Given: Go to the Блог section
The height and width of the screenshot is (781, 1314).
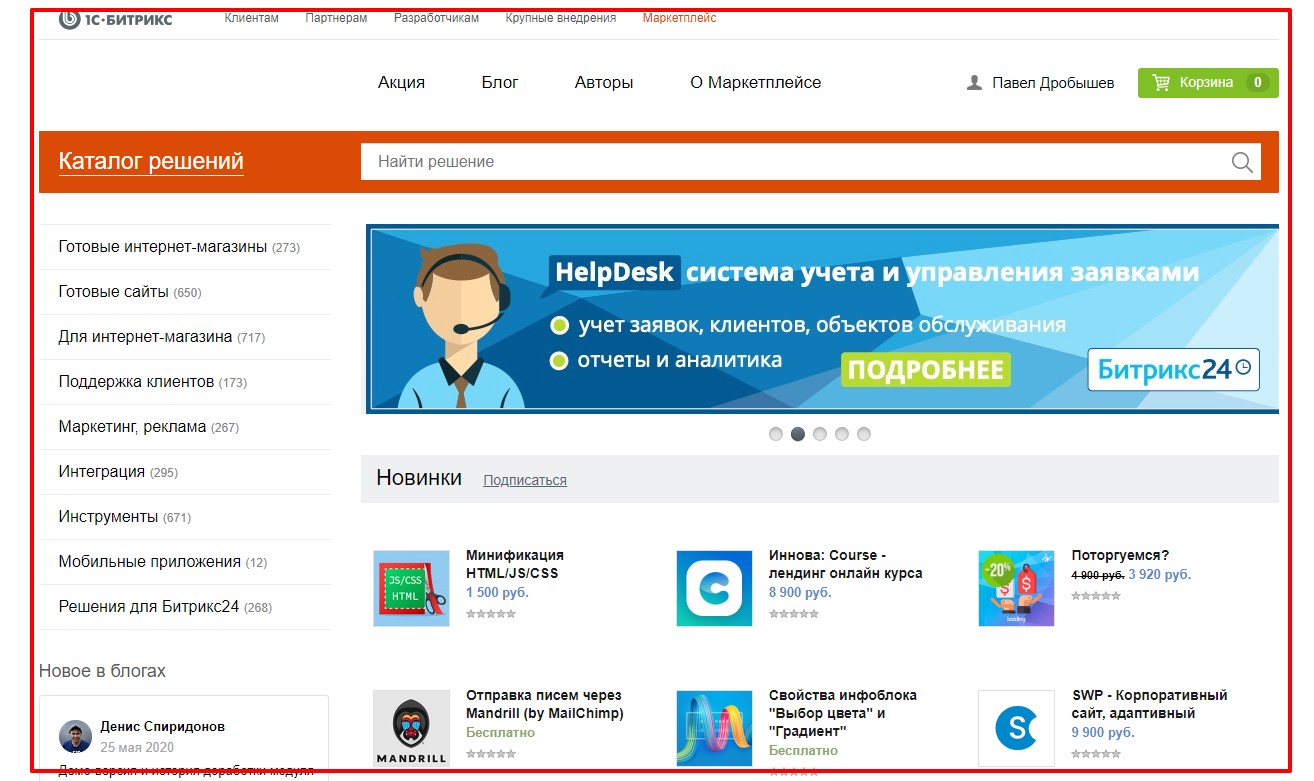Looking at the screenshot, I should click(x=500, y=83).
